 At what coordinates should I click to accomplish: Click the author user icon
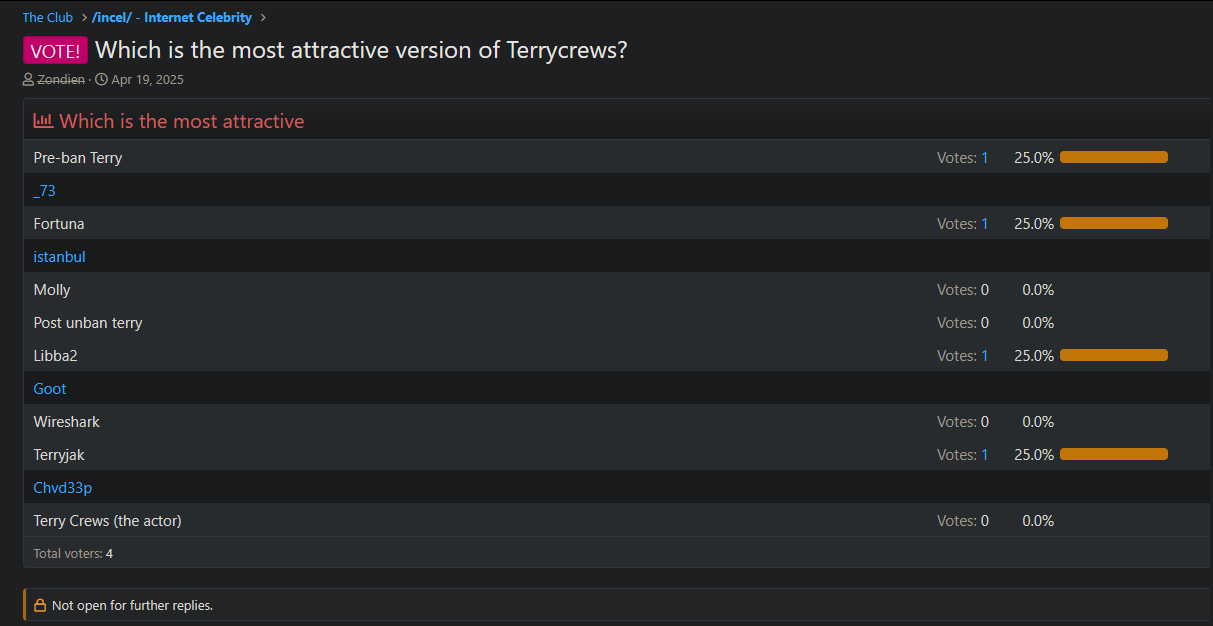click(28, 80)
